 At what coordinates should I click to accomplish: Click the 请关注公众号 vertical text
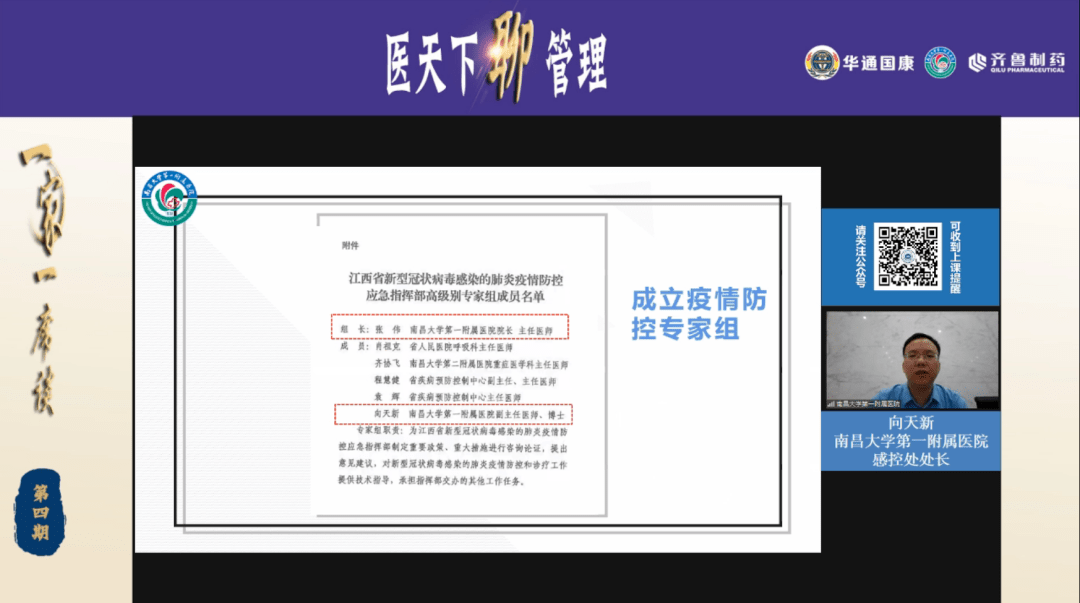(860, 256)
